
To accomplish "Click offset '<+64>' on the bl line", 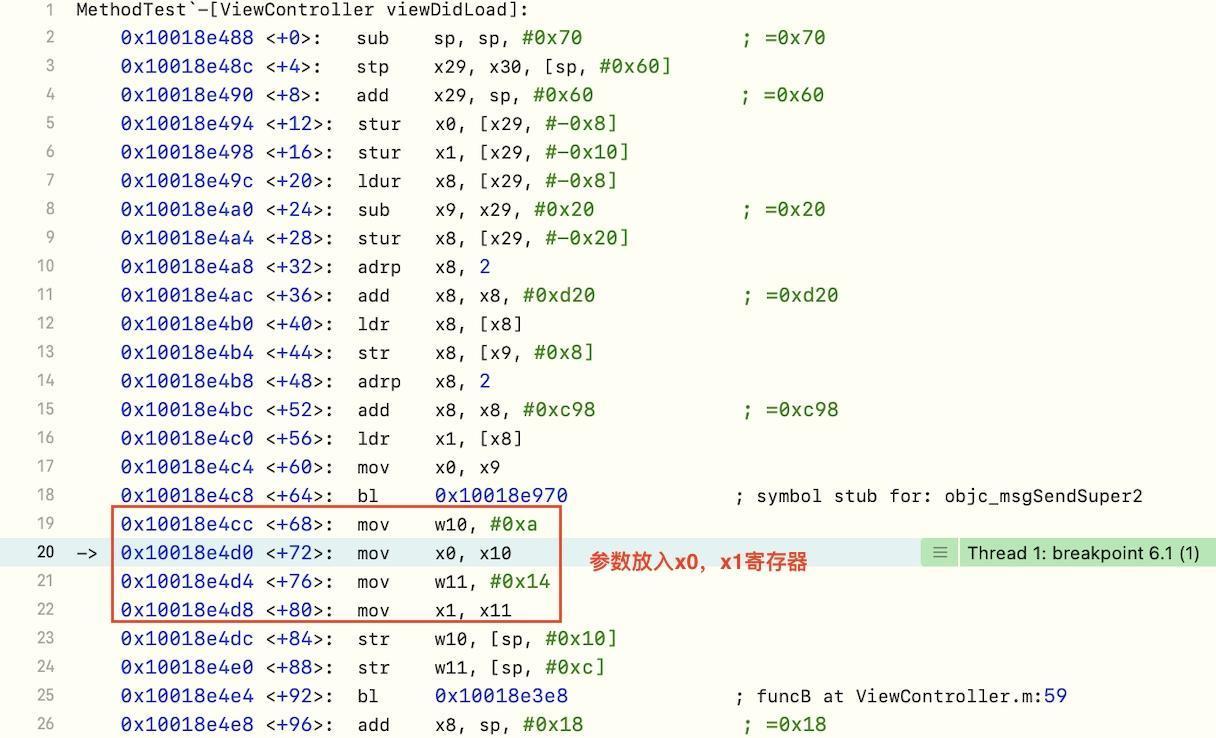I will (x=294, y=496).
